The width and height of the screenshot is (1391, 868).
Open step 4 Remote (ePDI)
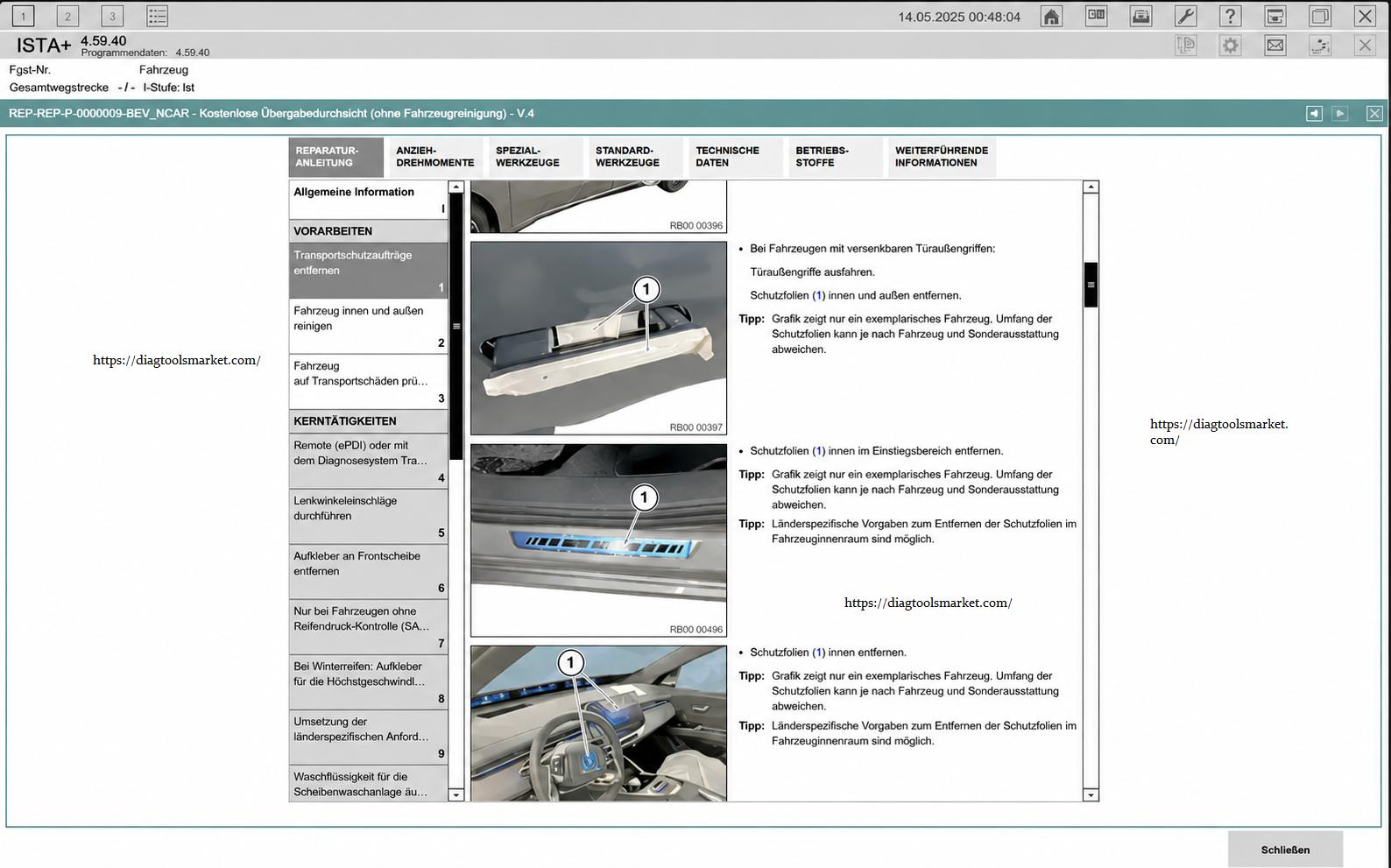click(x=369, y=461)
